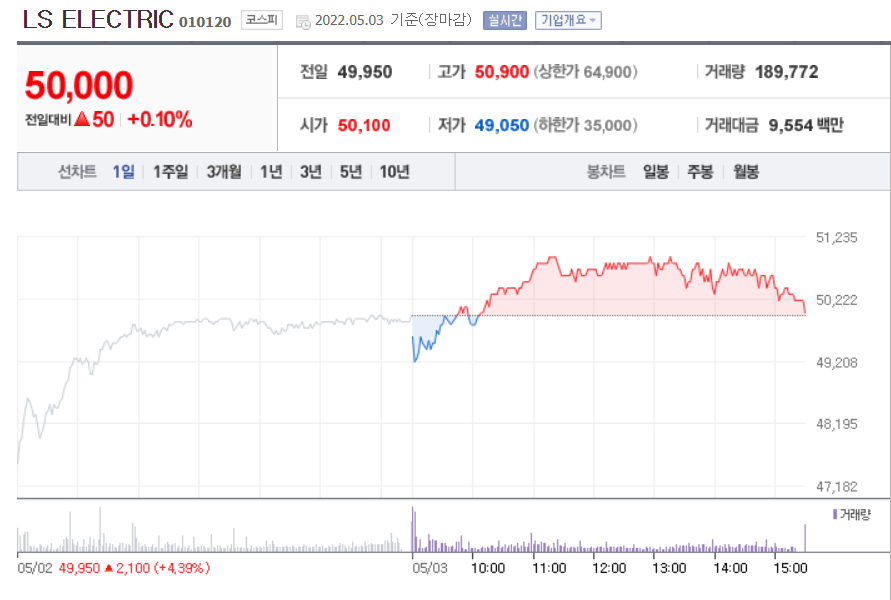Click the high price 50,900
This screenshot has height=600, width=891.
pyautogui.click(x=502, y=72)
